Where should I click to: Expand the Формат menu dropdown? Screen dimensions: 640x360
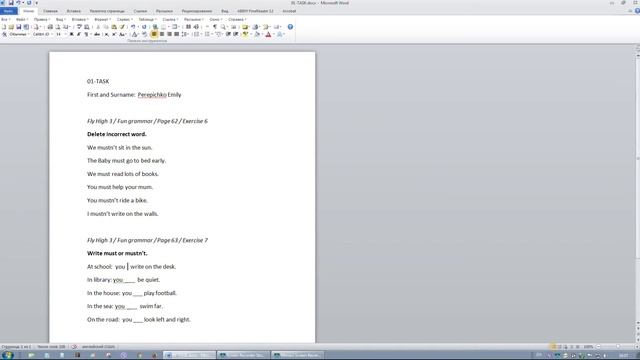point(102,19)
